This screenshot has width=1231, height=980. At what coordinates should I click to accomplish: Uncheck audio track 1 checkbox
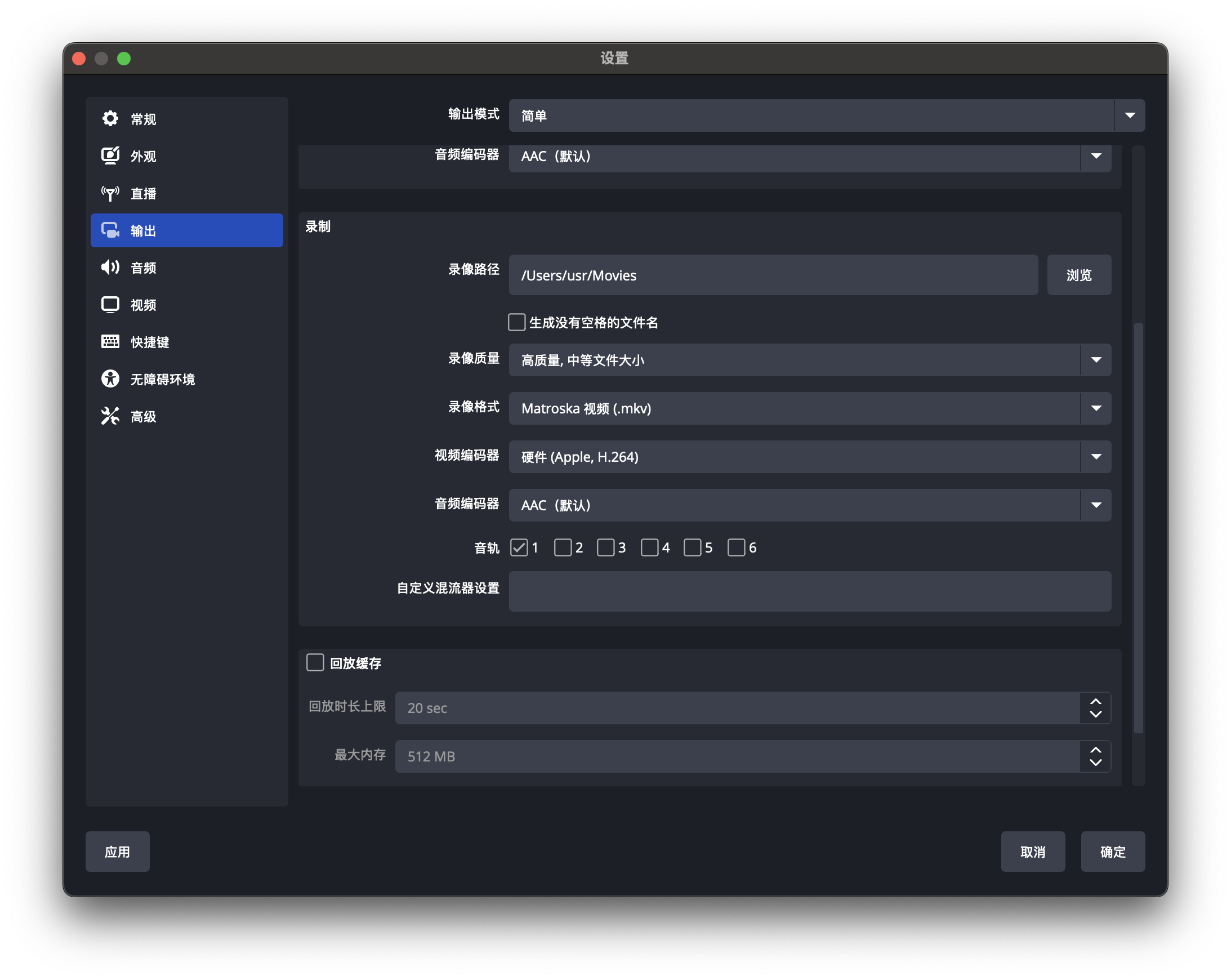(519, 547)
